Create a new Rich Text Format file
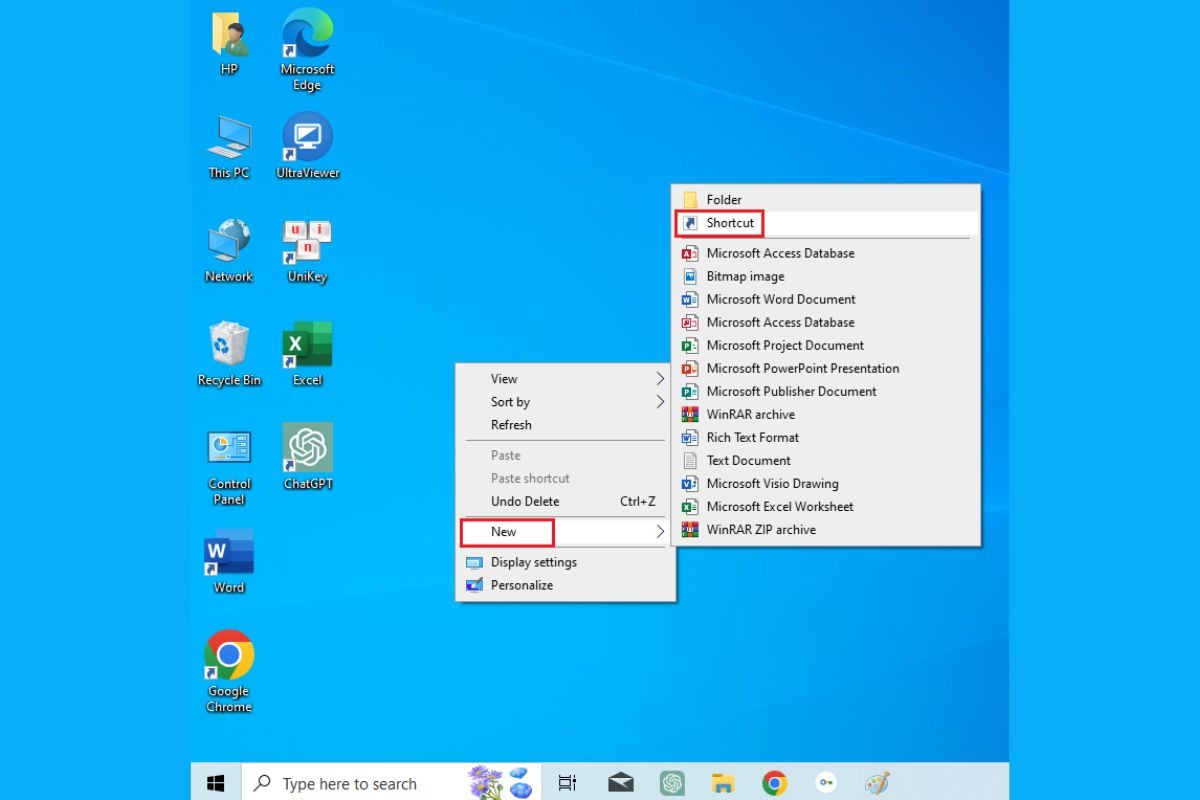The image size is (1200, 800). (826, 437)
